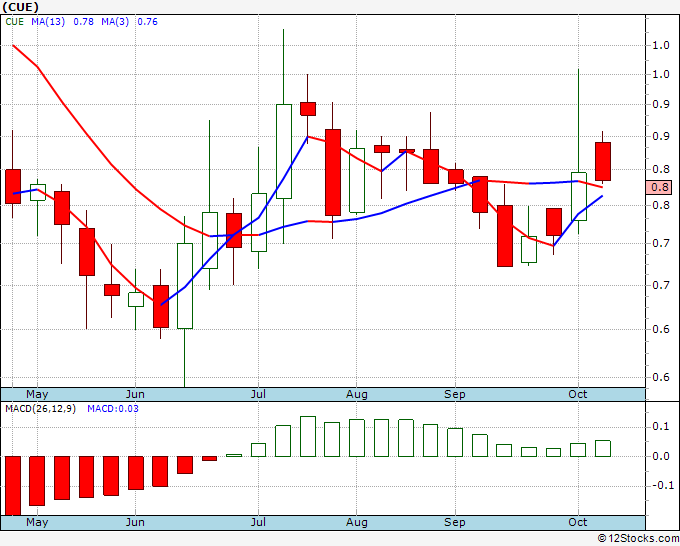Select the MA(3) legend label
Image resolution: width=680 pixels, height=546 pixels.
coord(115,22)
